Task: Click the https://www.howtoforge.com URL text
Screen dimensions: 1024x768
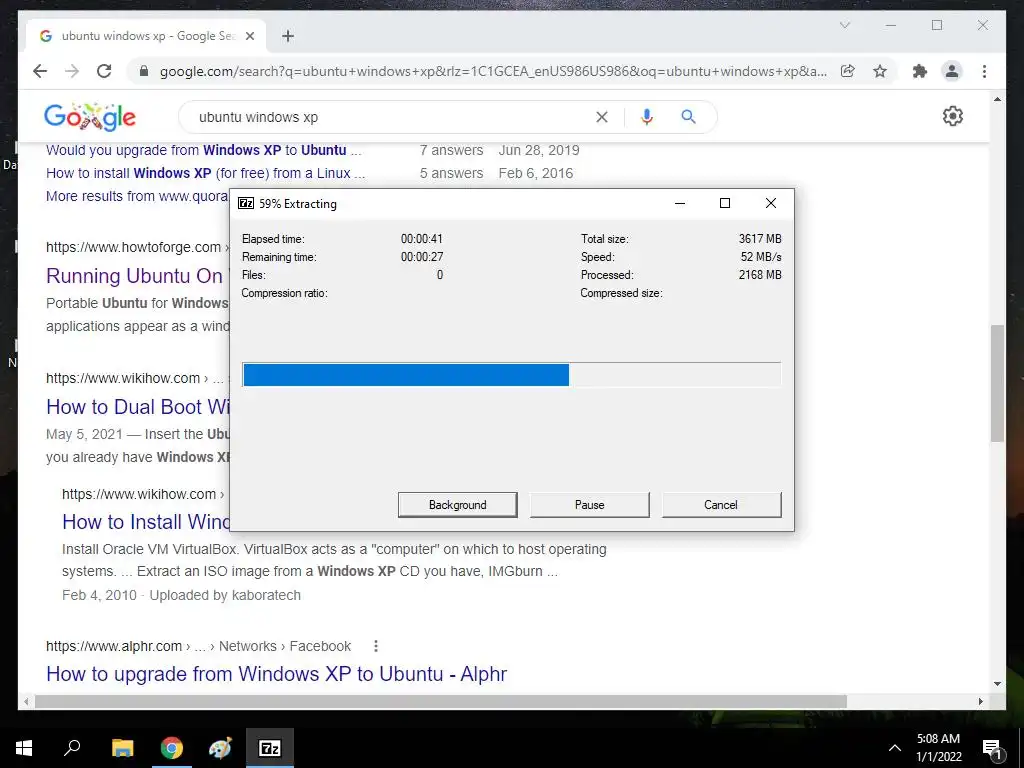Action: point(133,247)
